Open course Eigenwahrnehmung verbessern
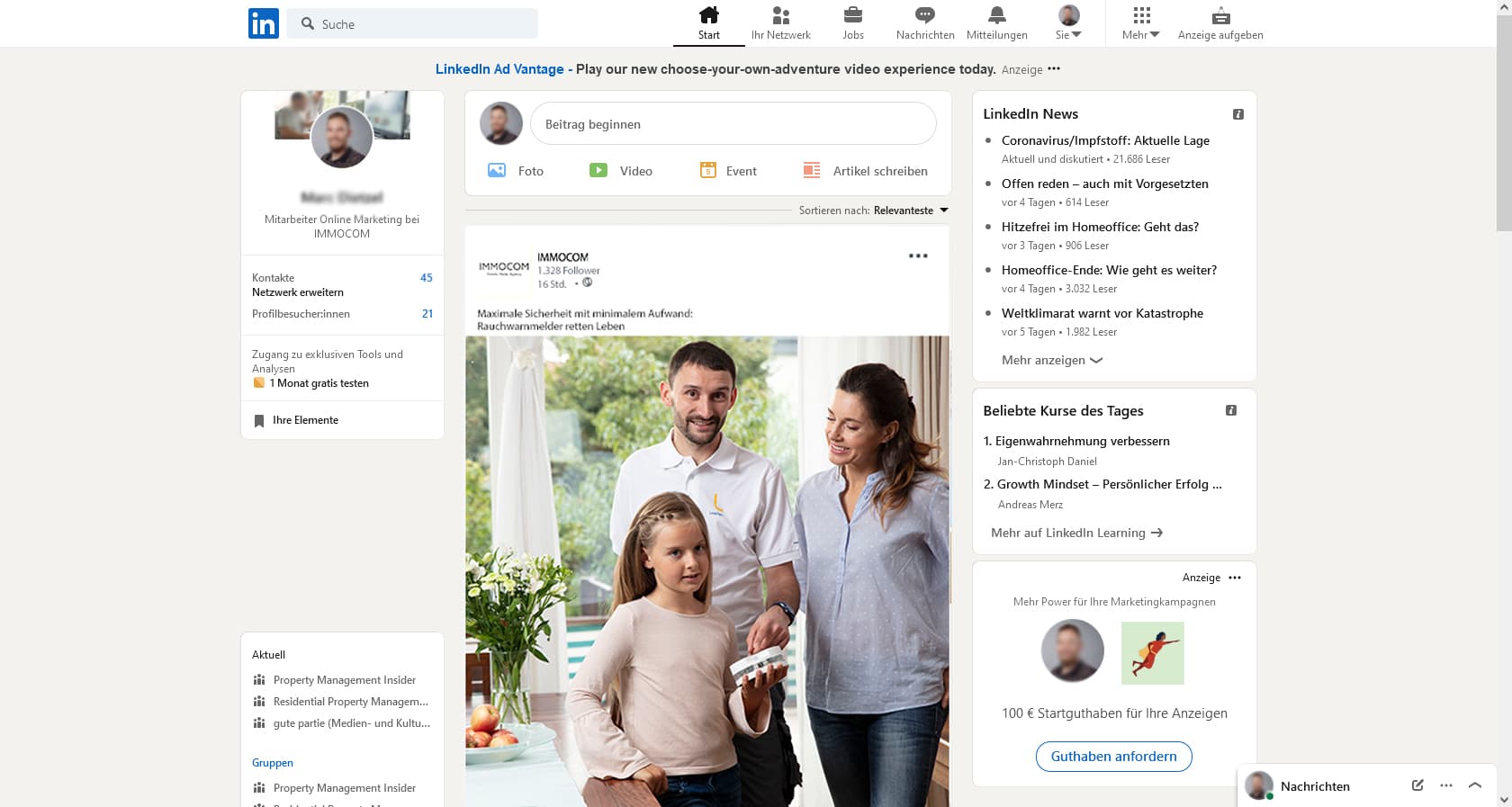The width and height of the screenshot is (1512, 807). click(x=1083, y=441)
